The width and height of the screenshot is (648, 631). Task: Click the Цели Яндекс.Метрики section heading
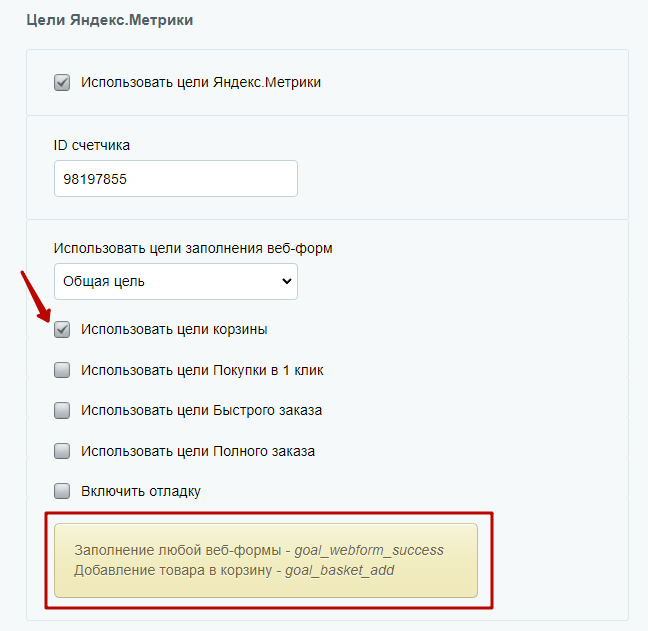pyautogui.click(x=110, y=20)
